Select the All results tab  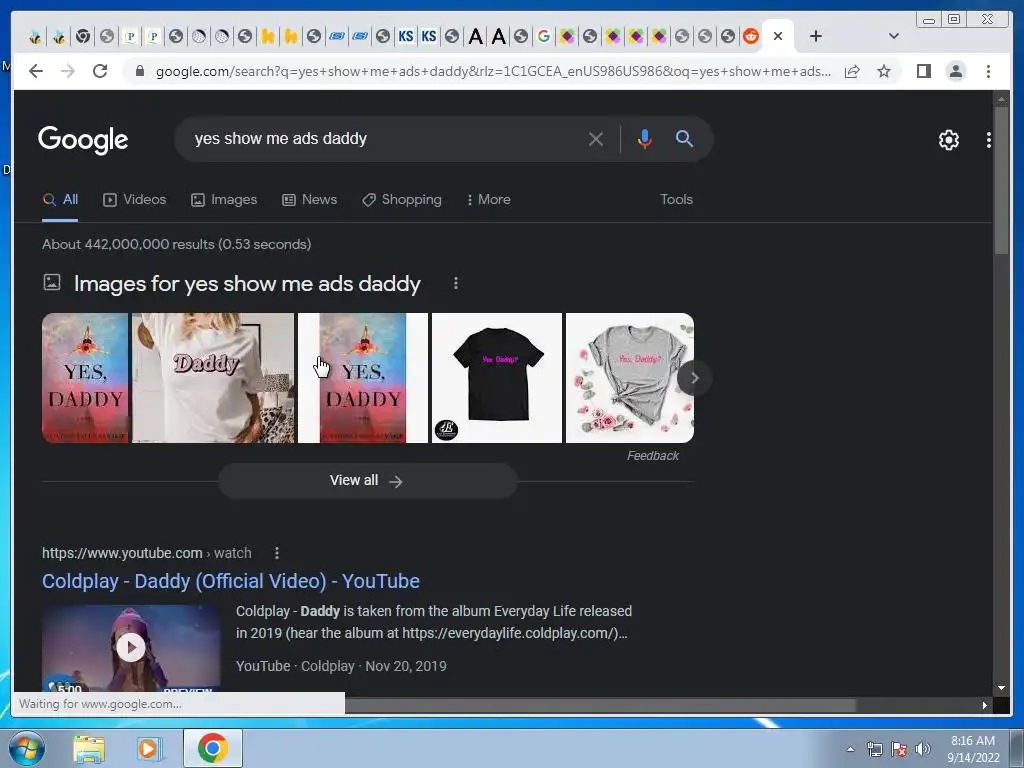60,199
